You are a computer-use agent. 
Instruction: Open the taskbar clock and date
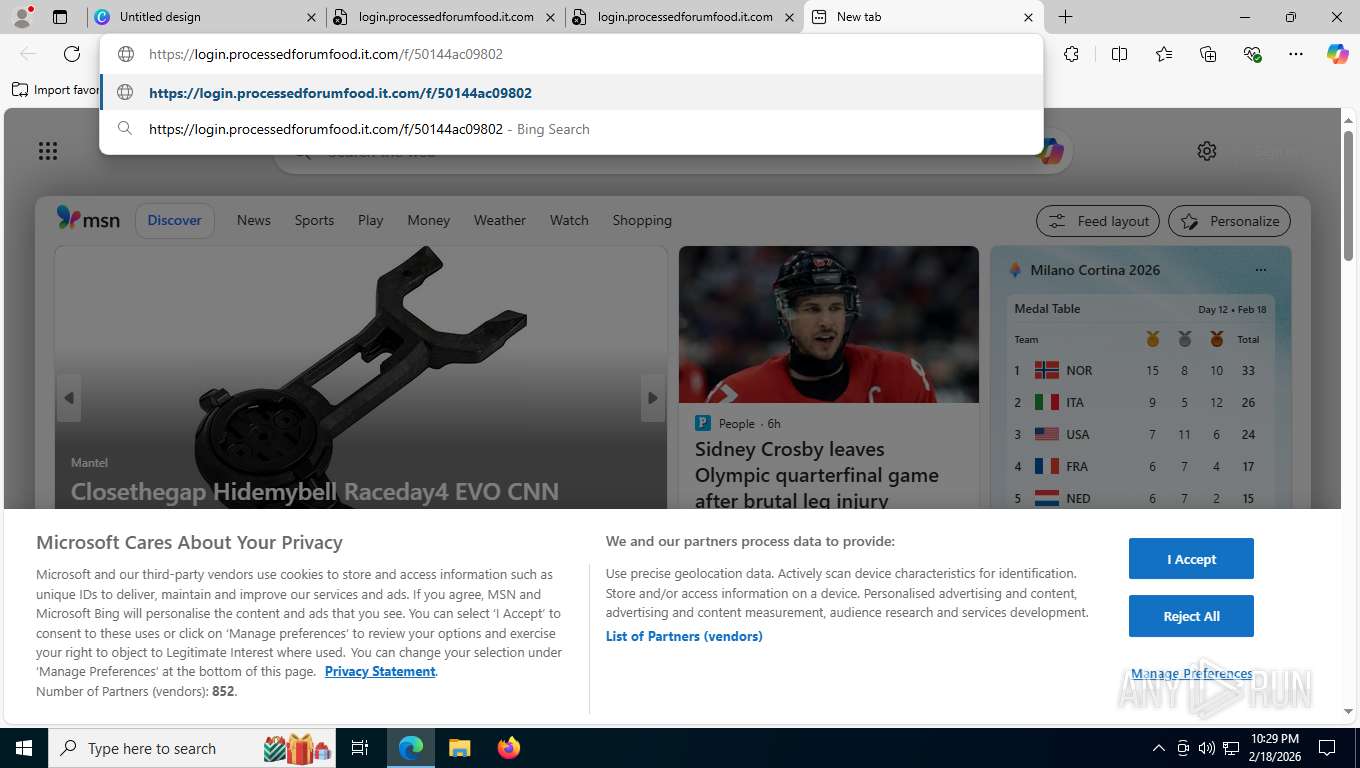[x=1274, y=748]
